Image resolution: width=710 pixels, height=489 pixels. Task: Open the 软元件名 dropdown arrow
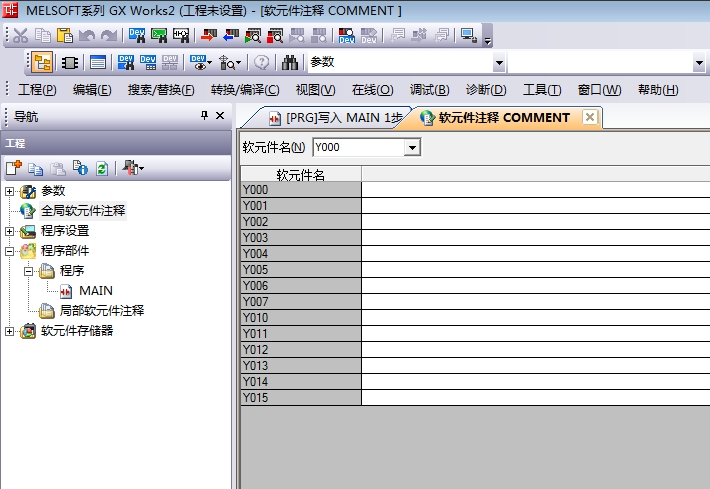click(411, 148)
